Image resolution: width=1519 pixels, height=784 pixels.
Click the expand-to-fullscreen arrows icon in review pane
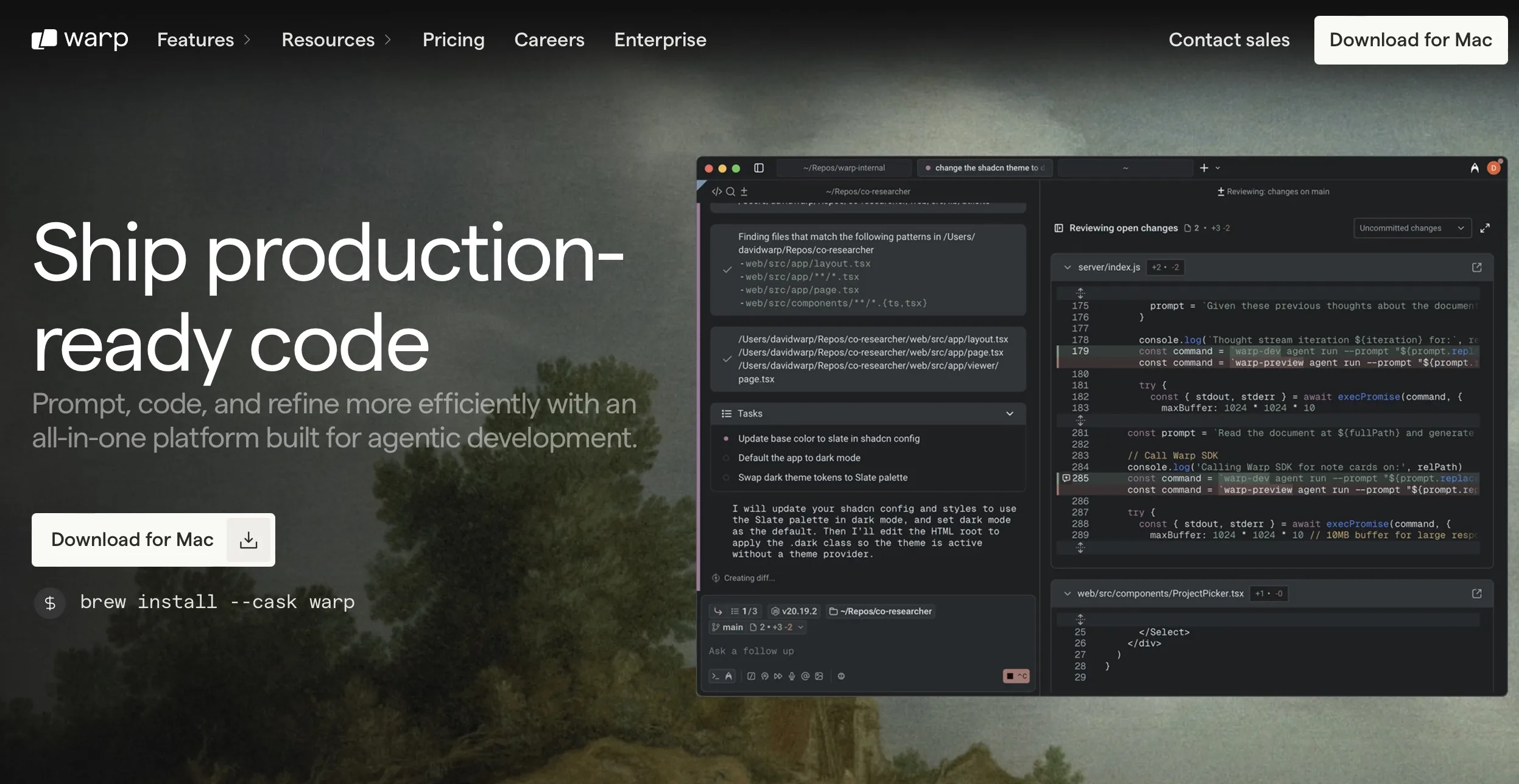click(x=1486, y=228)
